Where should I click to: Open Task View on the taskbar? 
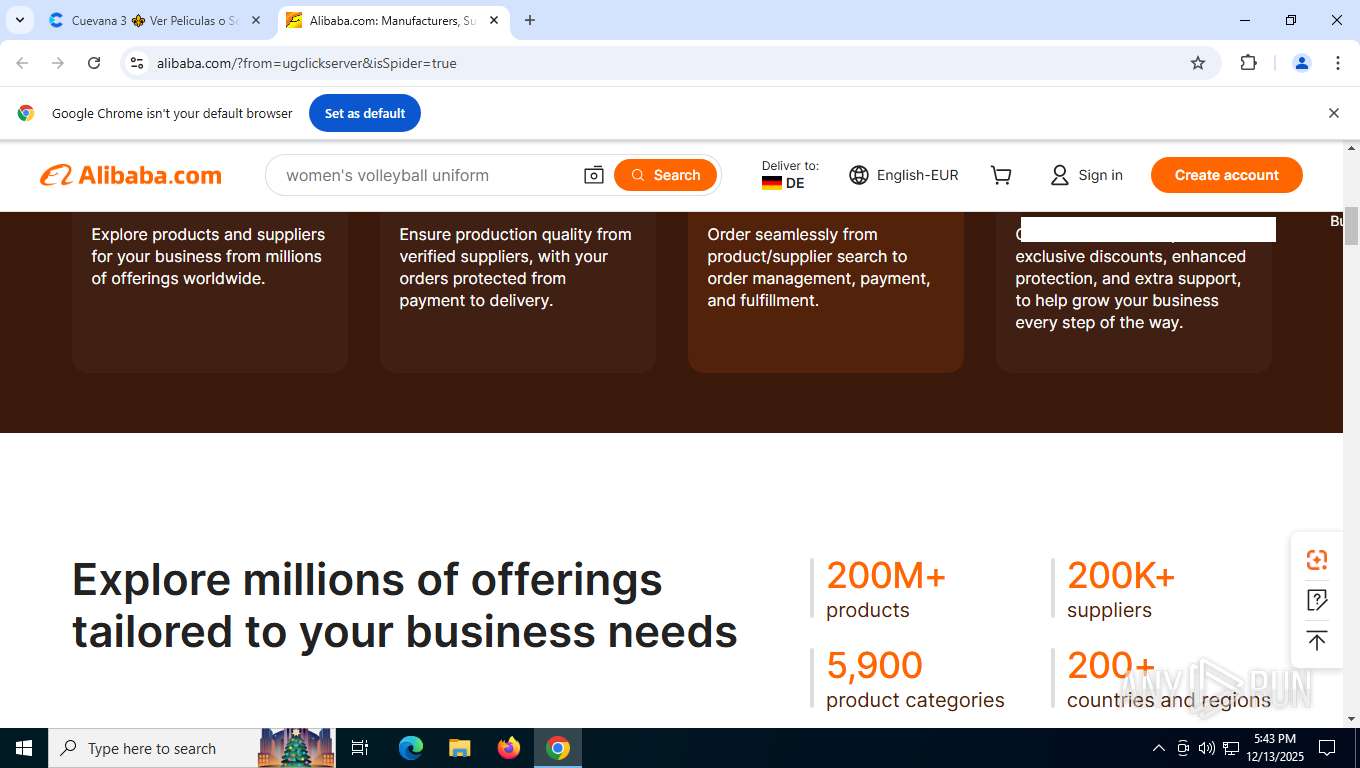click(360, 748)
